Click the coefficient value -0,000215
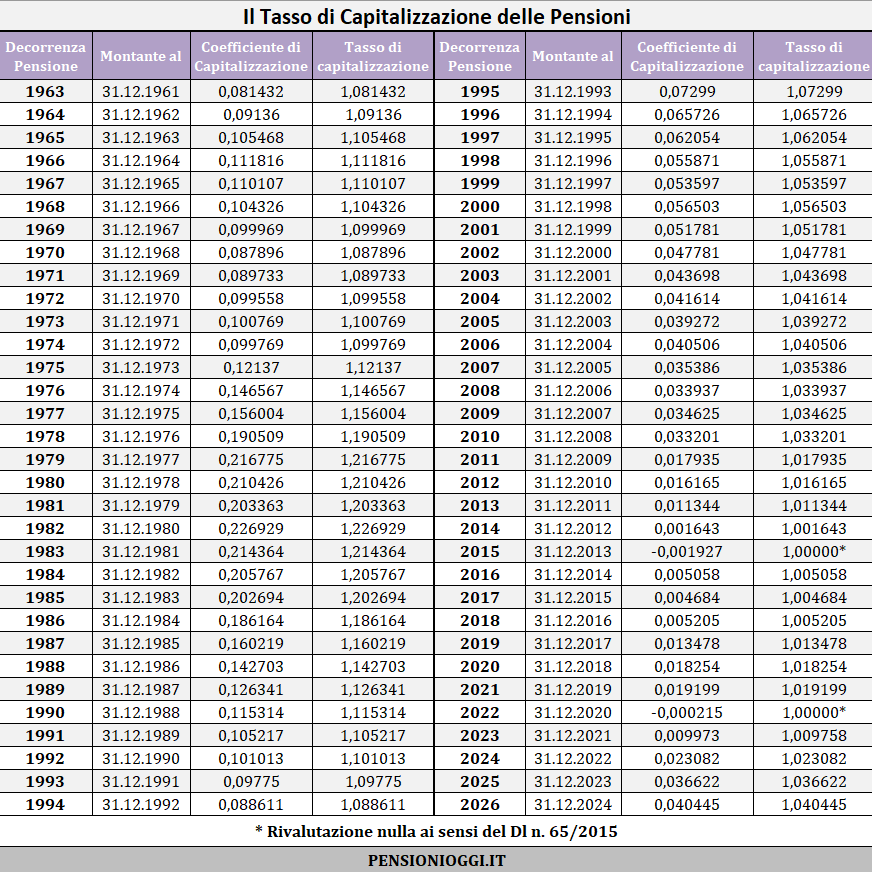The height and width of the screenshot is (872, 872). pos(686,713)
